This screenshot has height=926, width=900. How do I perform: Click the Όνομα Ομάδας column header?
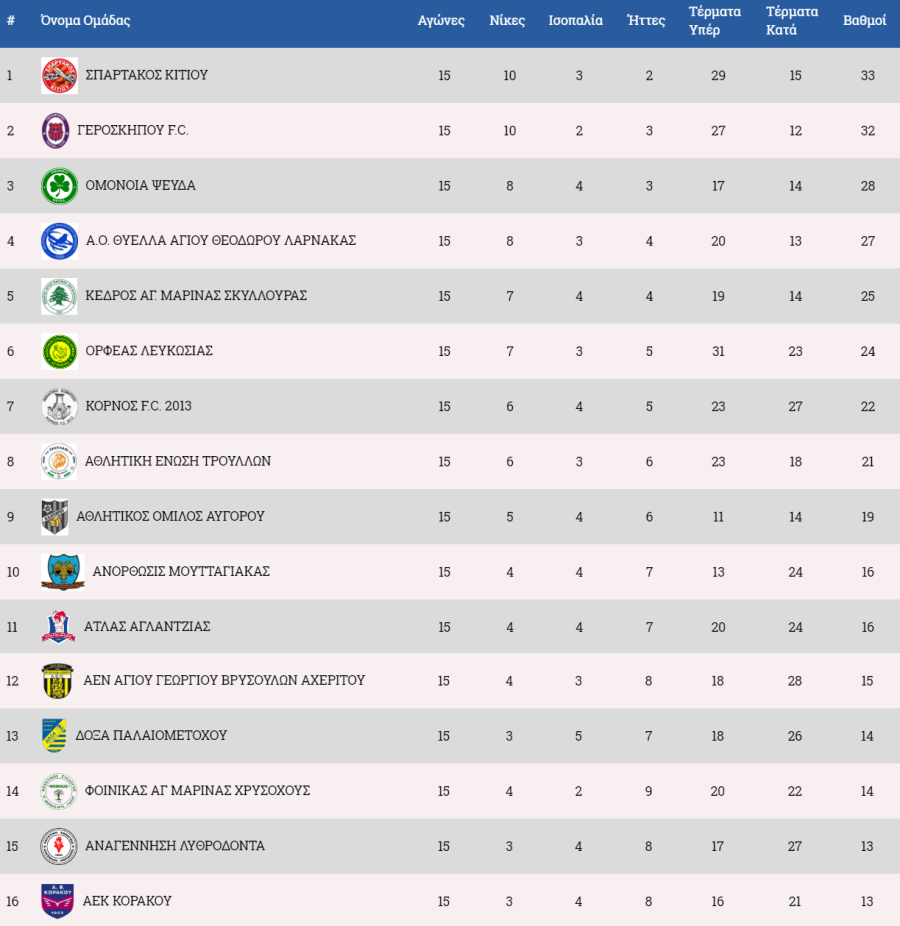point(85,21)
